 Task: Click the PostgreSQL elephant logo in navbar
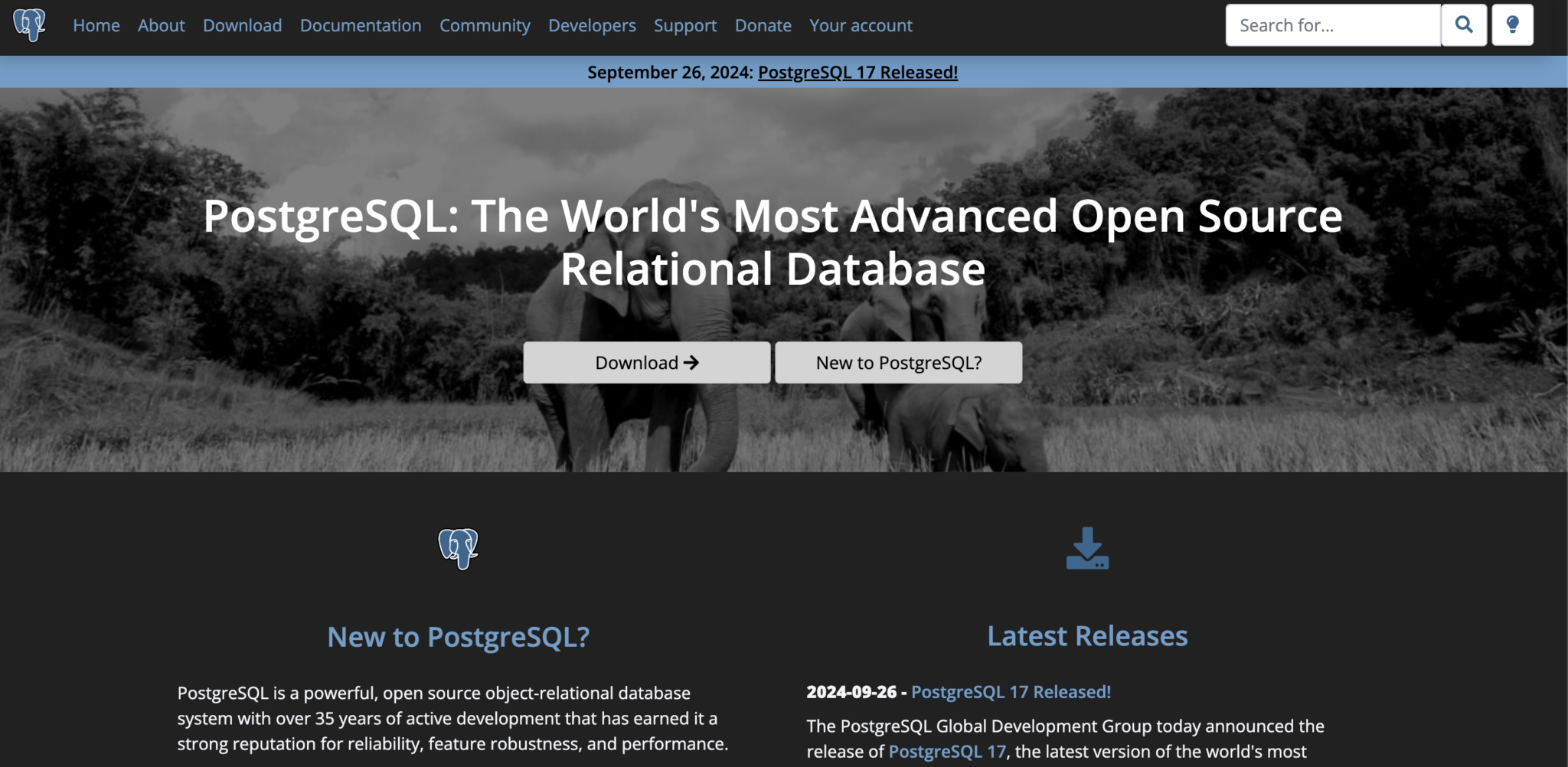[x=30, y=25]
